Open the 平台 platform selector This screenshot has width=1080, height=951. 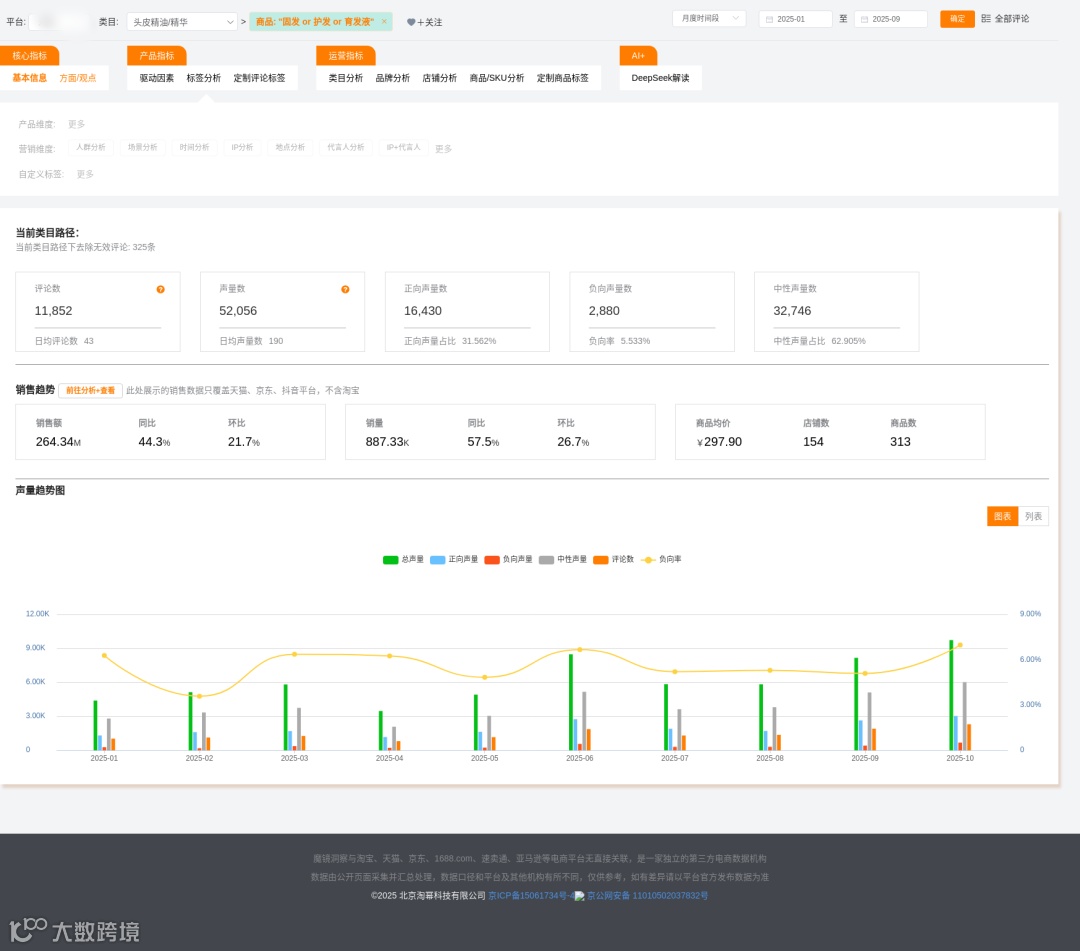(x=59, y=22)
